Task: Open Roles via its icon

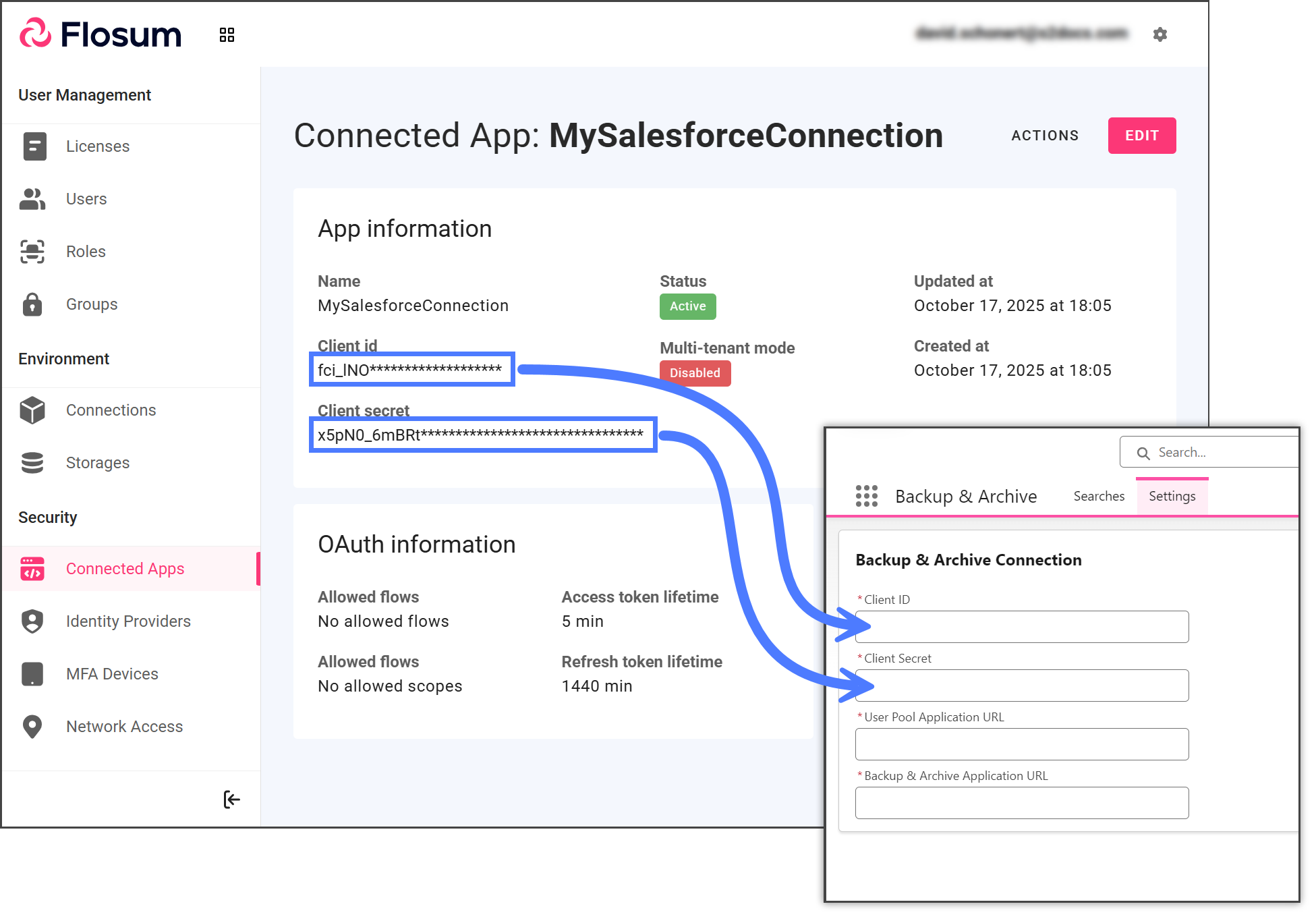Action: [x=32, y=252]
